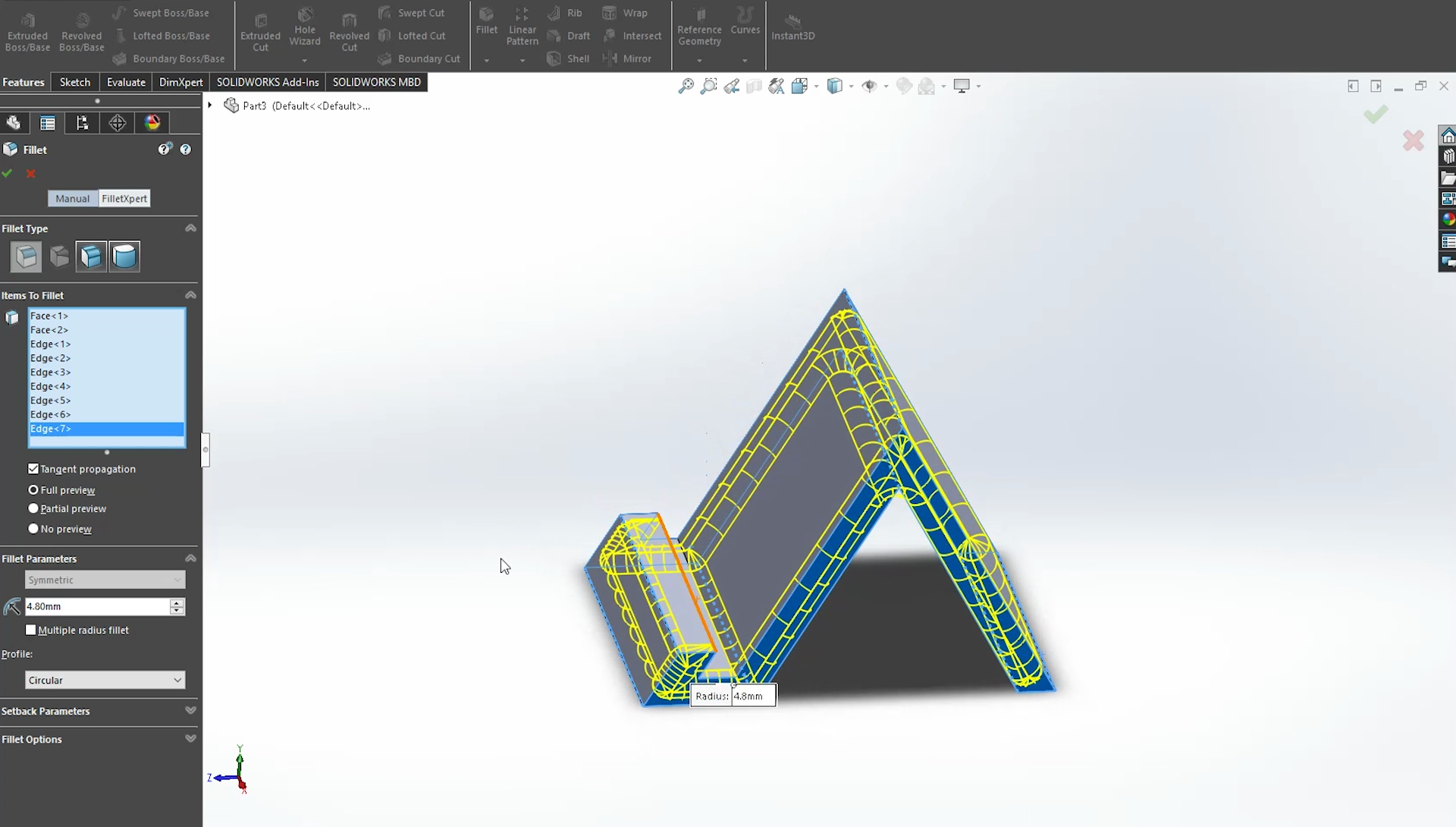Expand the Fillet Options section
This screenshot has height=827, width=1456.
click(x=190, y=739)
